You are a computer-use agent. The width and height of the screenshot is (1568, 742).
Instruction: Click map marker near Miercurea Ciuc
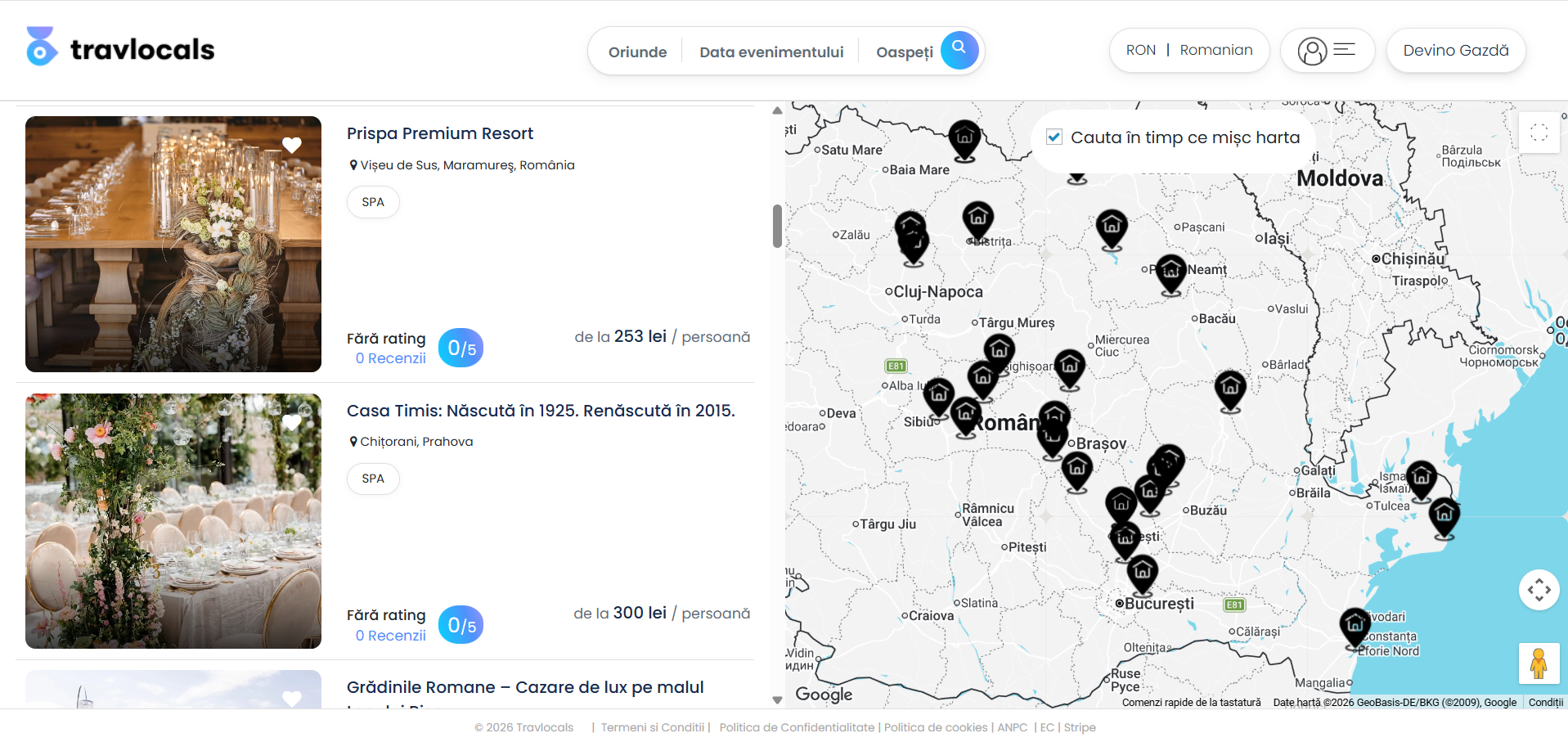[x=1069, y=369]
